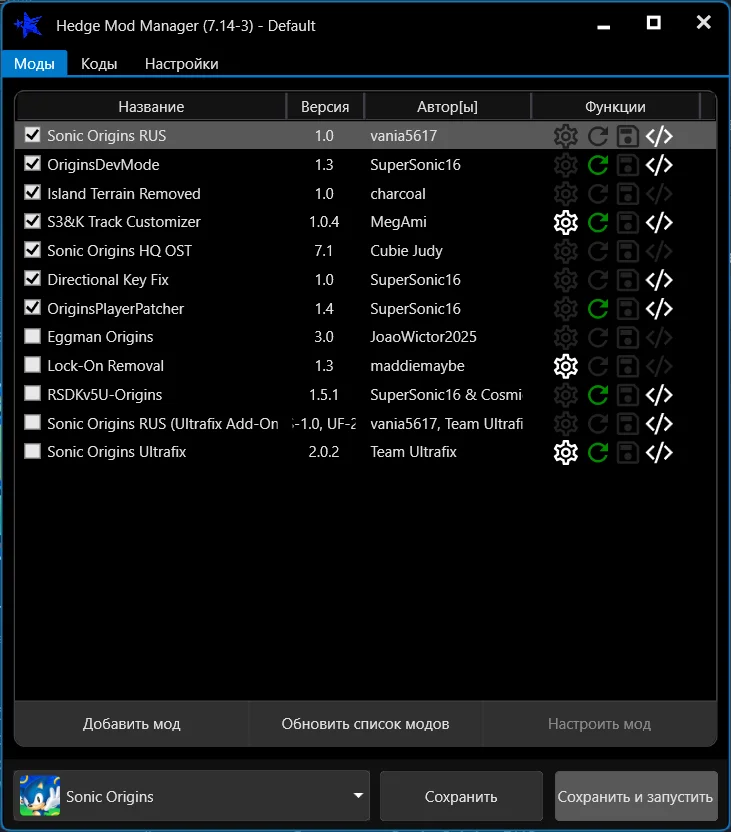Sort by the Название column header

pos(151,107)
